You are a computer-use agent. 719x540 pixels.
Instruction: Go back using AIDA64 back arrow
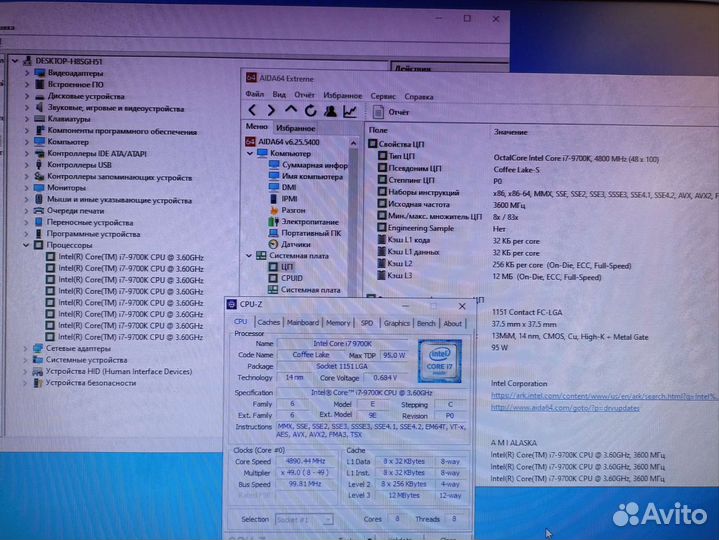(x=252, y=110)
